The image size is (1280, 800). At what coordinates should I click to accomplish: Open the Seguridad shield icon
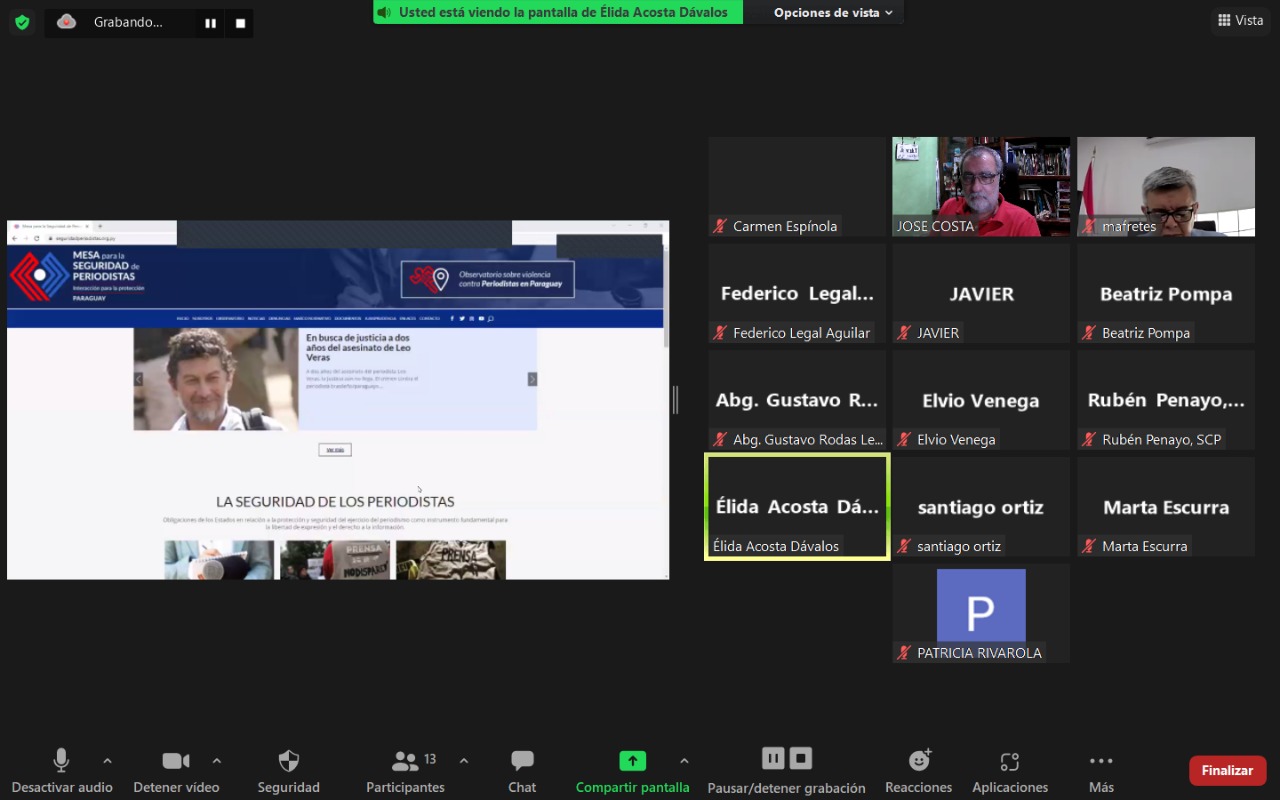pos(288,762)
